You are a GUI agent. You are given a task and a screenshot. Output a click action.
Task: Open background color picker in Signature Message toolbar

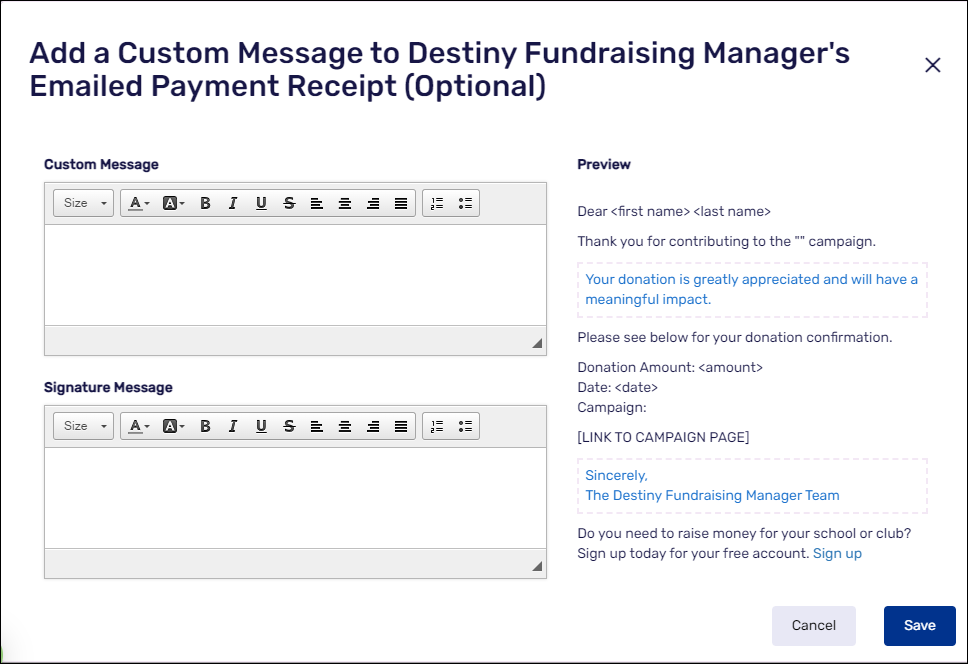[173, 426]
